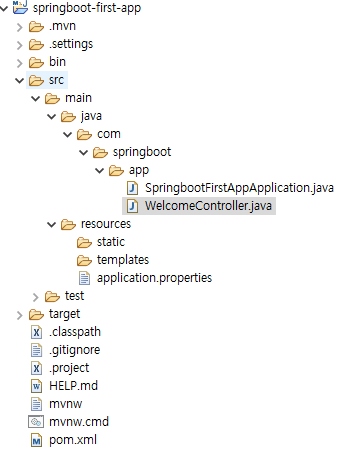Screen dimensions: 364x460
Task: Select the .settings folder label
Action: coord(71,44)
